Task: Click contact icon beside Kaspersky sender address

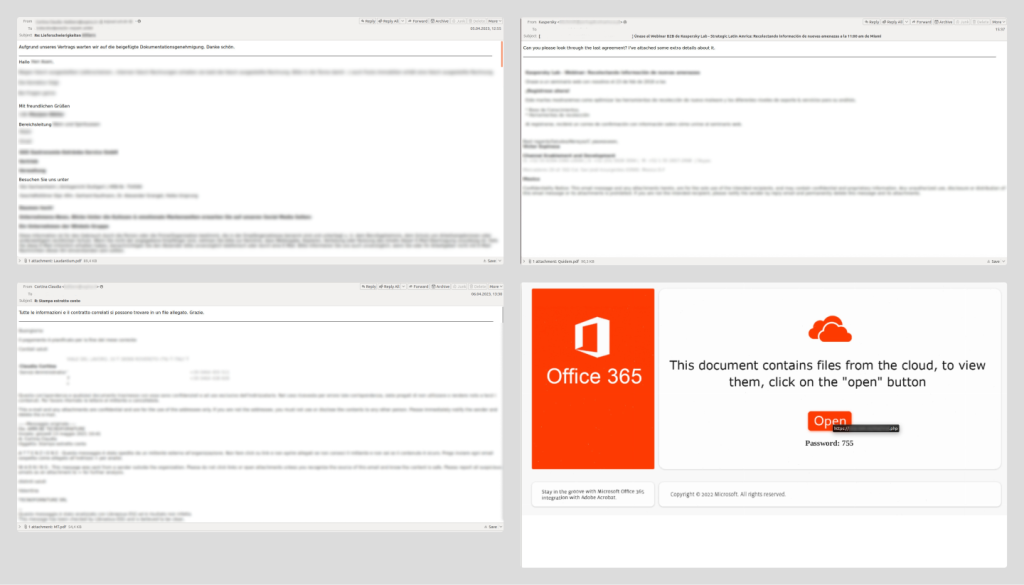Action: click(x=625, y=22)
